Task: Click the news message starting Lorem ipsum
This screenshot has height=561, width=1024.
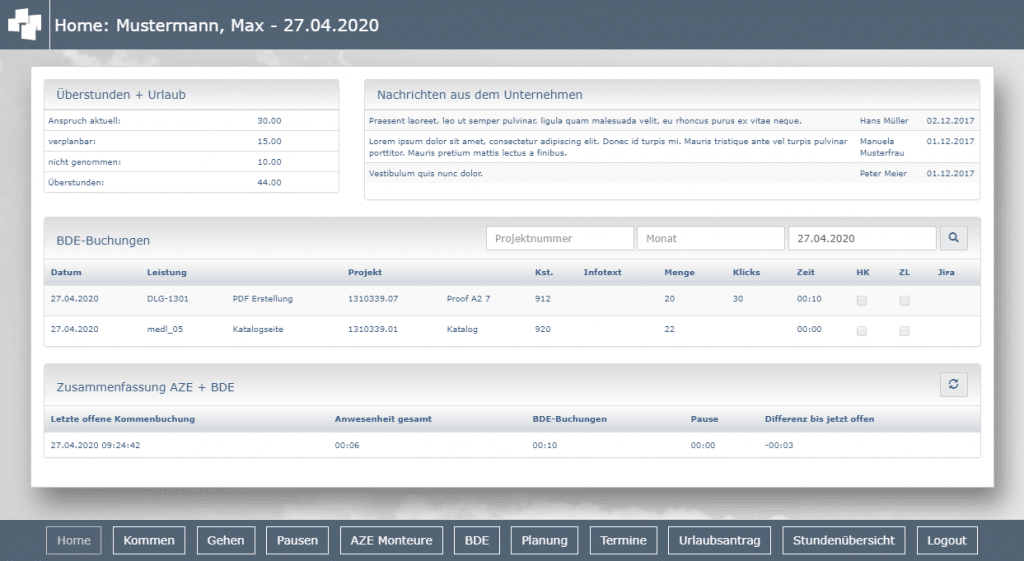Action: coord(608,147)
